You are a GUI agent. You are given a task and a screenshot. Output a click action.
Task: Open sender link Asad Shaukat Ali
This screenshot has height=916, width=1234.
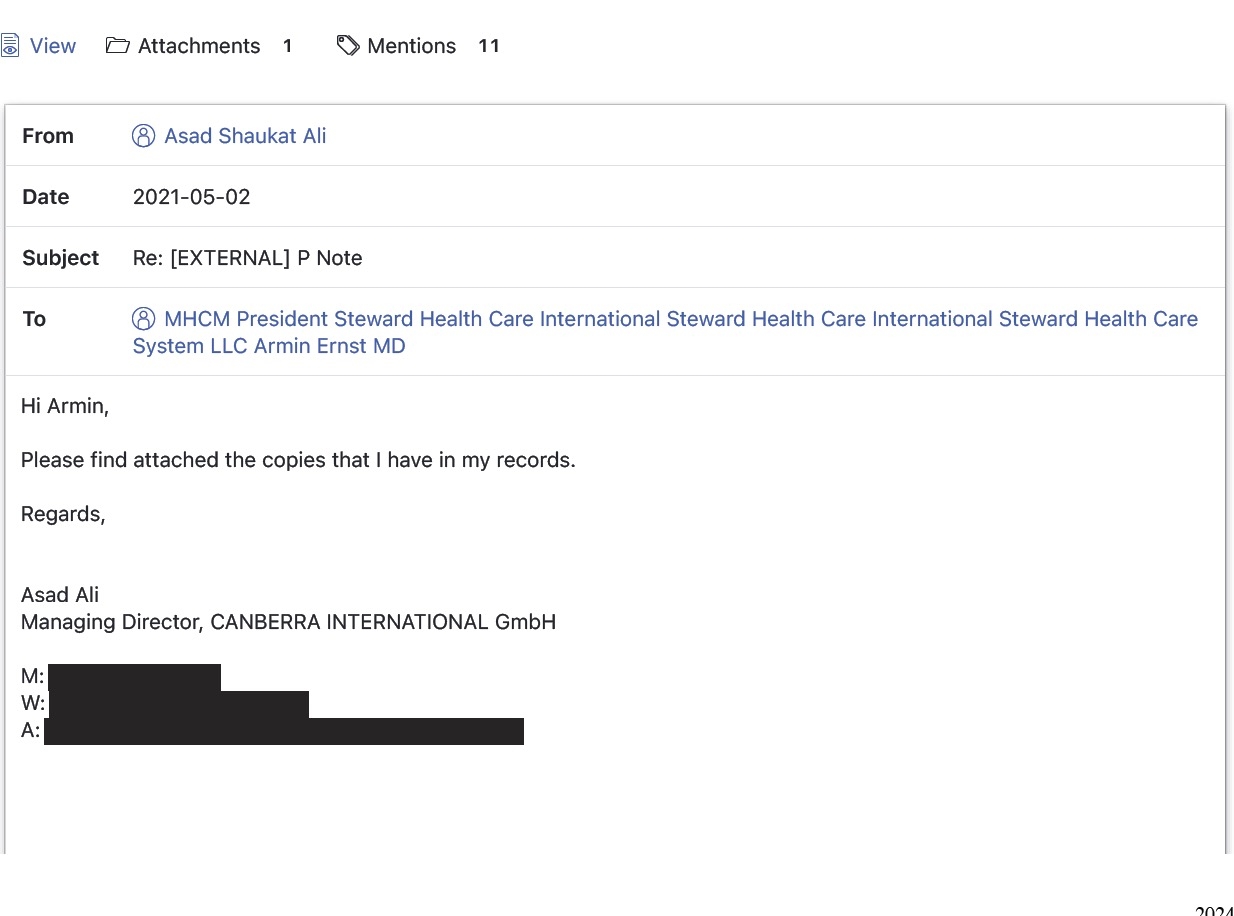[245, 136]
